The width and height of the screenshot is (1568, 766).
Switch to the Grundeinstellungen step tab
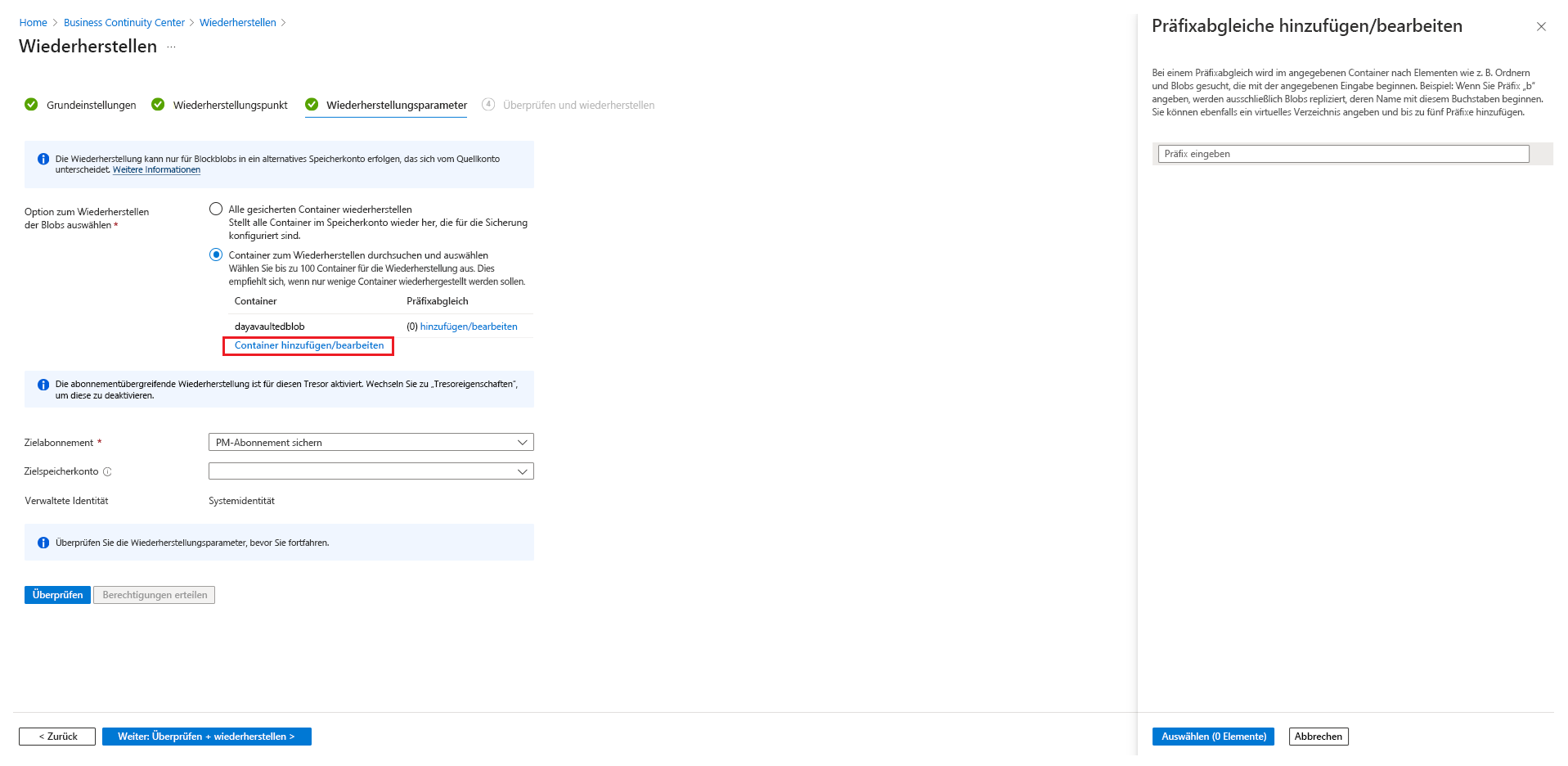(x=91, y=105)
